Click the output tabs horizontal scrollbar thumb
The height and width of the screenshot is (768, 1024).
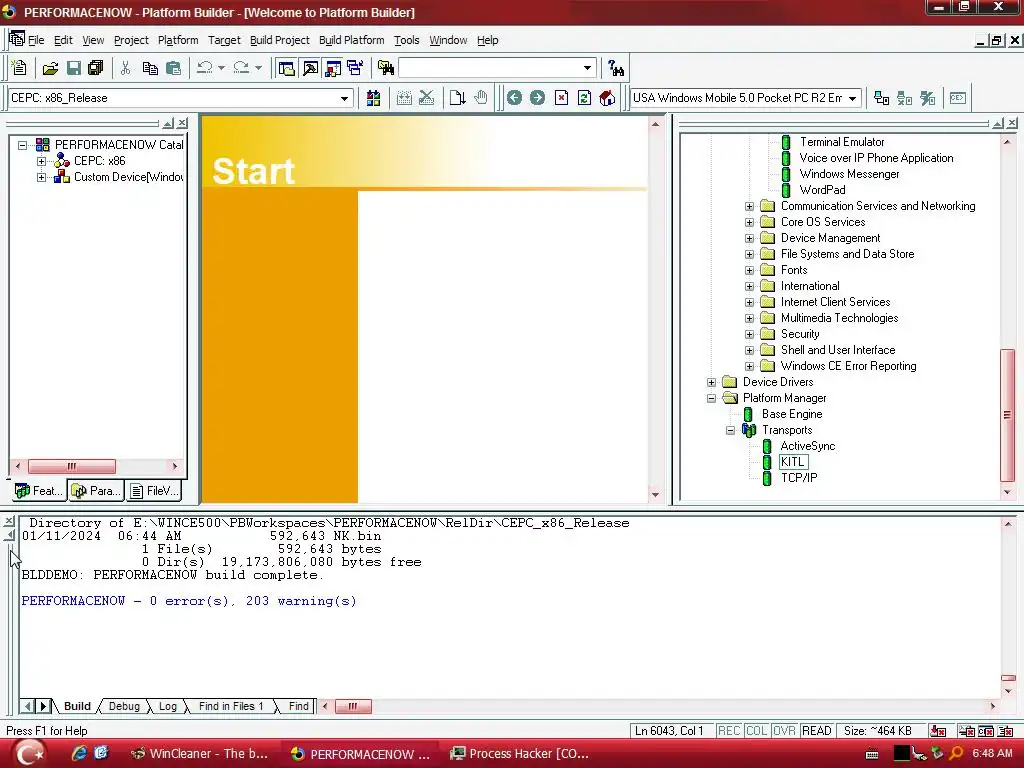click(353, 706)
